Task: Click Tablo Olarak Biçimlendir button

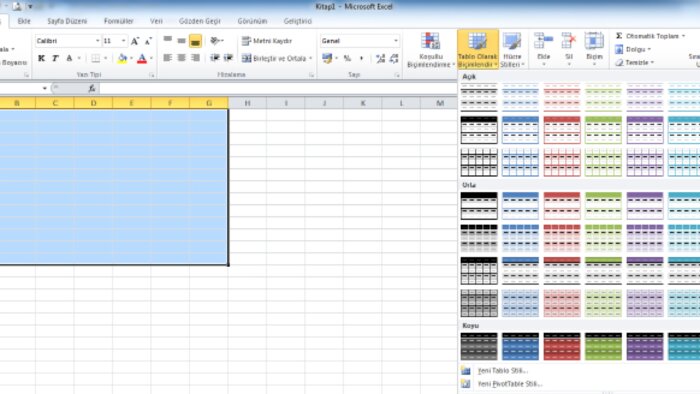Action: pos(478,50)
